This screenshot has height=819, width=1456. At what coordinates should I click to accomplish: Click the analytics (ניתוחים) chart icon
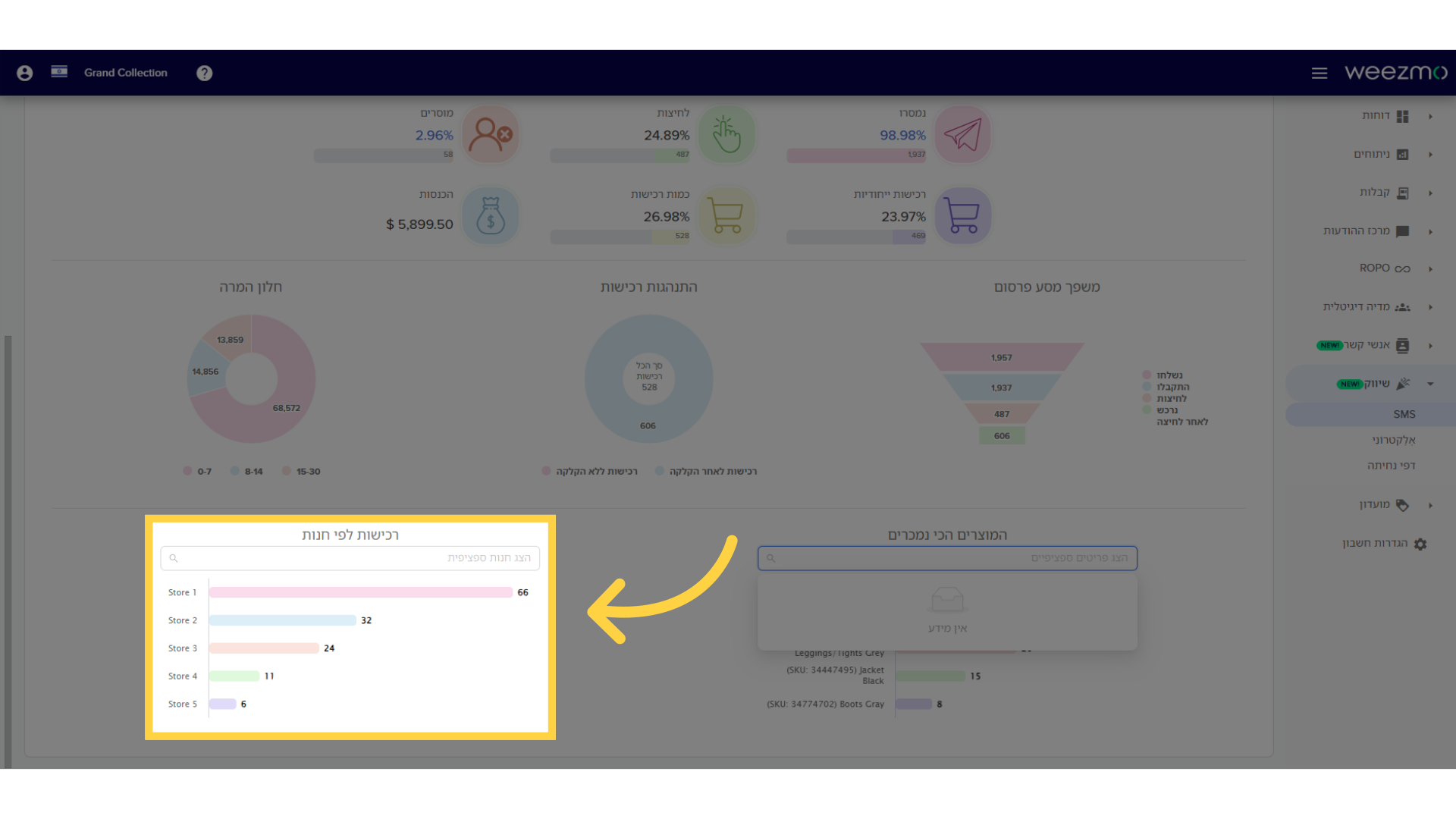[x=1403, y=155]
